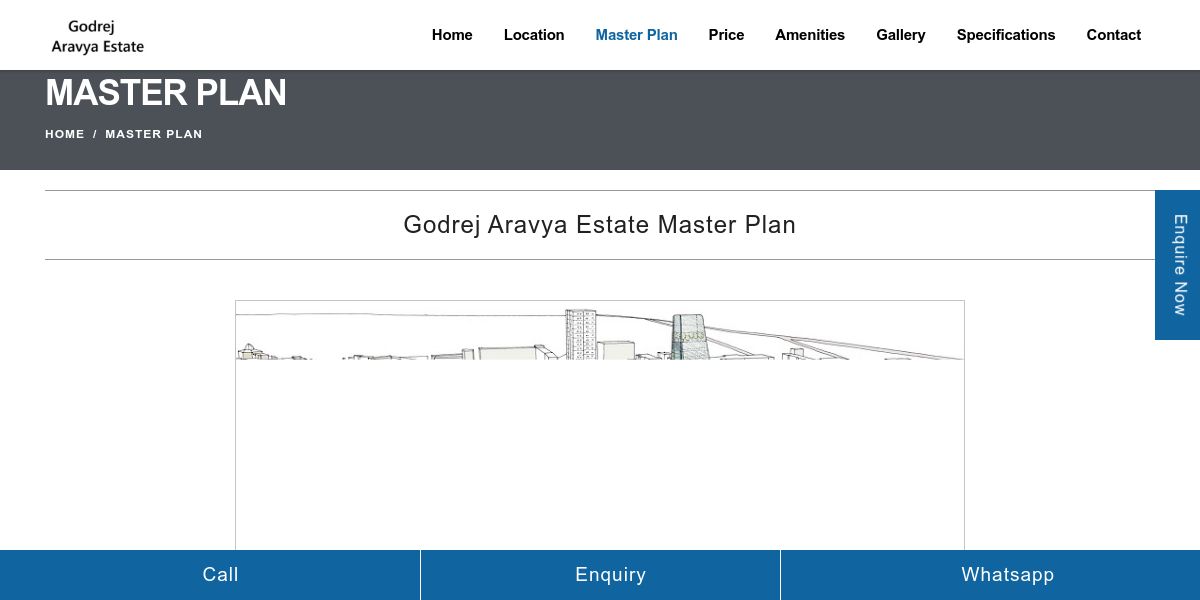Open the Enquiry button in bottom bar

tap(600, 575)
